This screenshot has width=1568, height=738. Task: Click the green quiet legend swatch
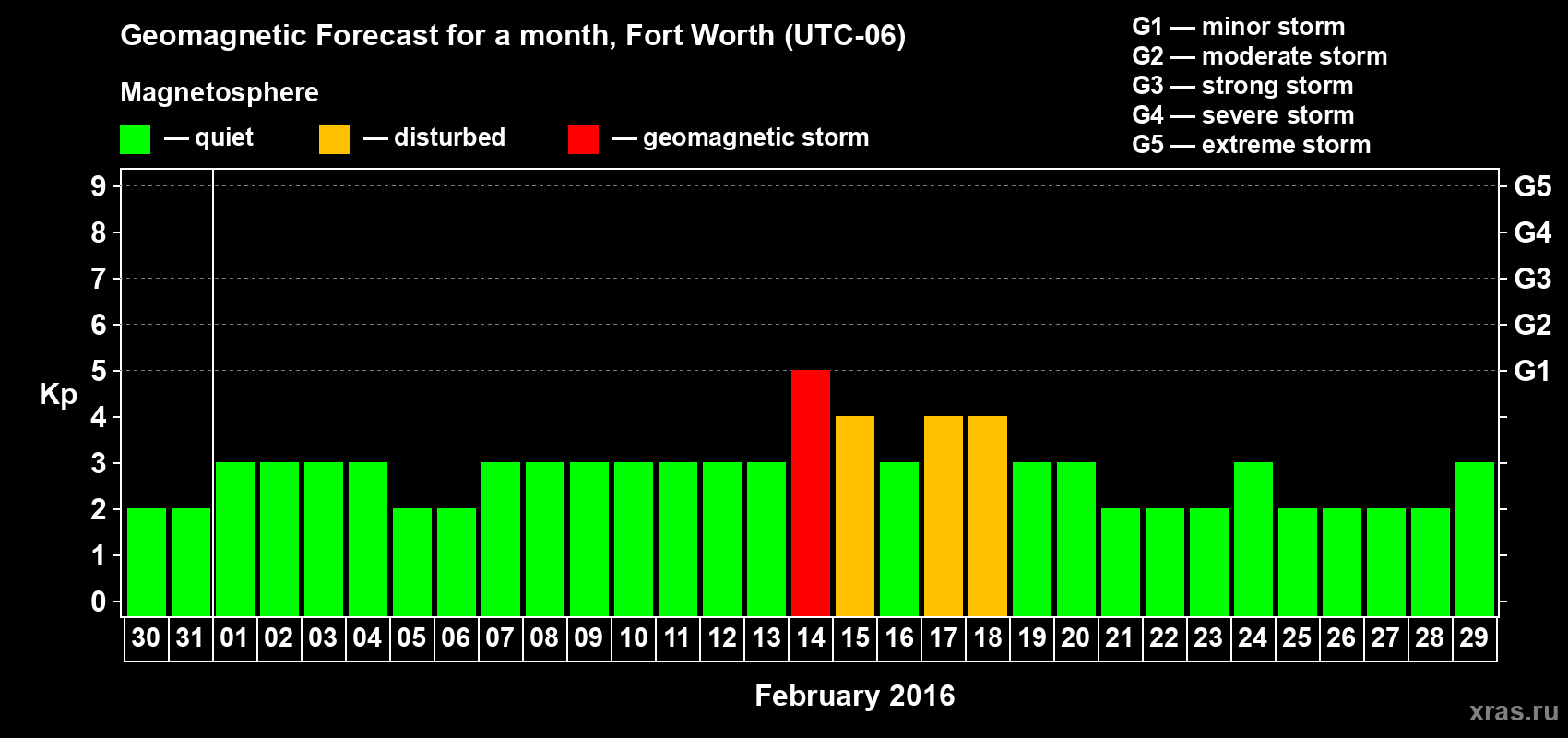(x=136, y=139)
